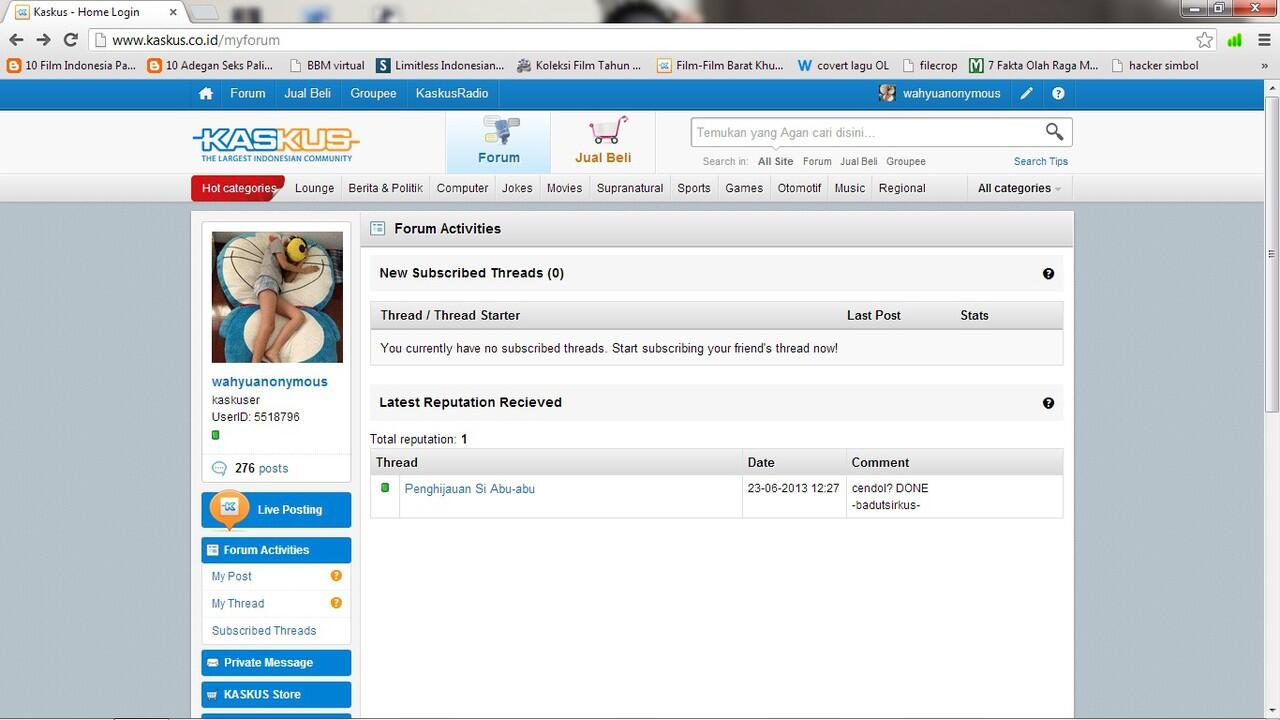The width and height of the screenshot is (1280, 720).
Task: Click wahyuanonymous profile name in the sidebar
Action: pyautogui.click(x=270, y=381)
